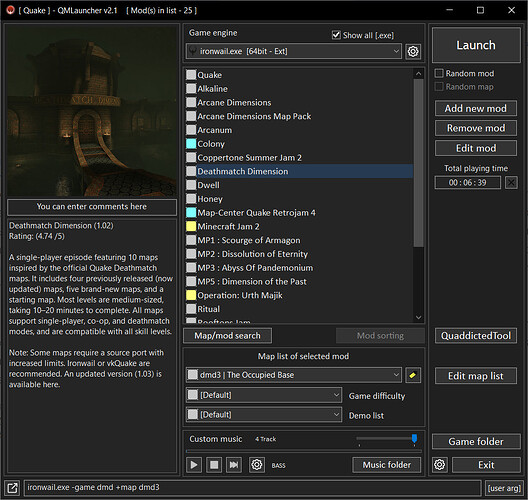Open the QuaddictedTool button
The height and width of the screenshot is (500, 528).
pos(476,336)
